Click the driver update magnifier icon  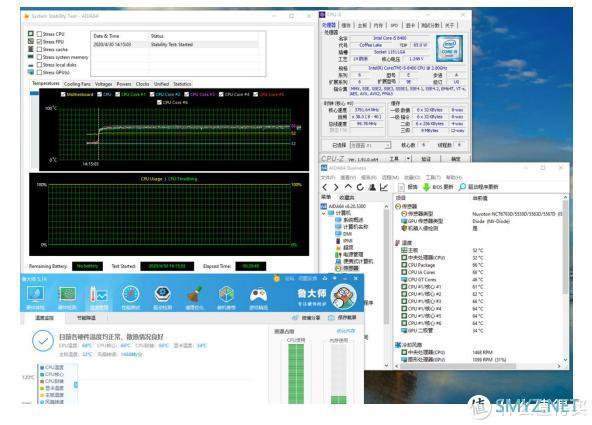(x=462, y=187)
